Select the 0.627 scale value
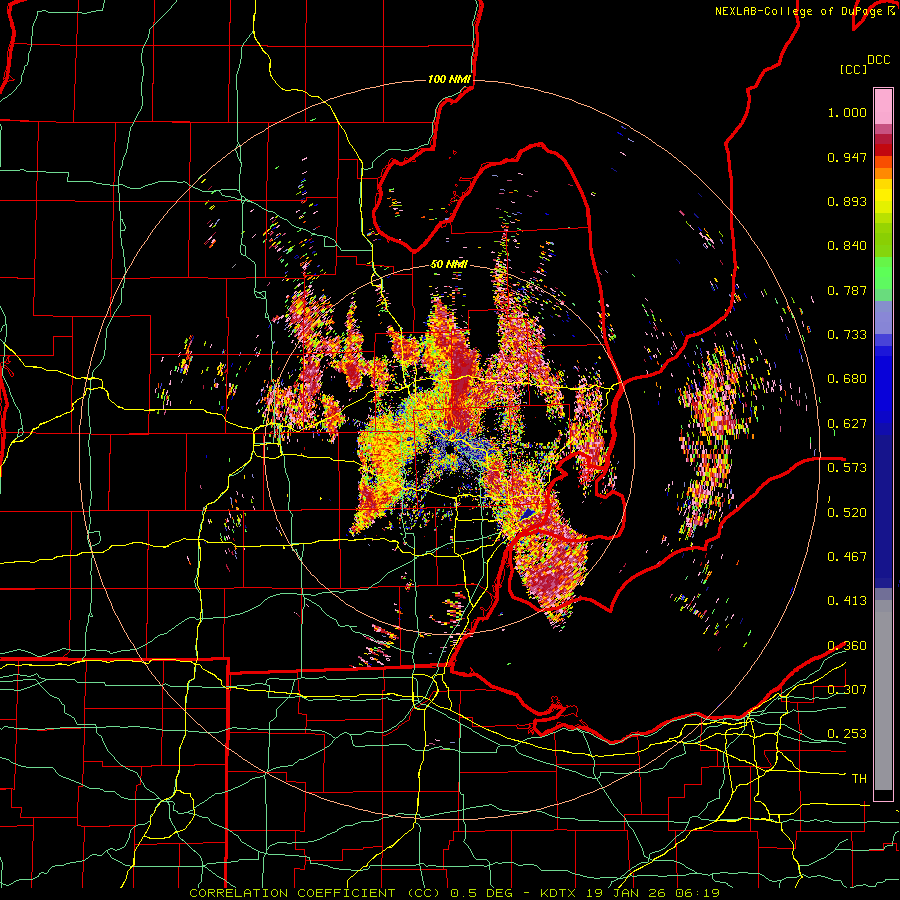This screenshot has height=900, width=900. [847, 424]
